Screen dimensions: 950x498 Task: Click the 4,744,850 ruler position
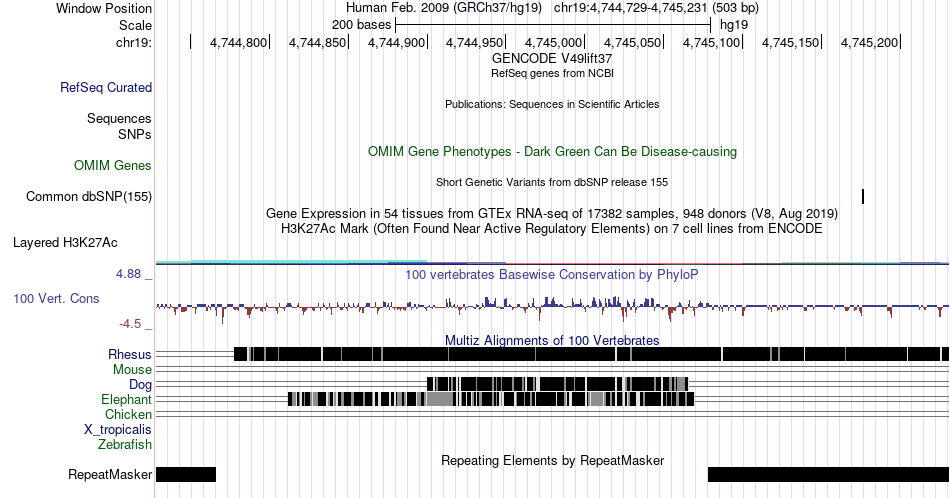pyautogui.click(x=317, y=42)
